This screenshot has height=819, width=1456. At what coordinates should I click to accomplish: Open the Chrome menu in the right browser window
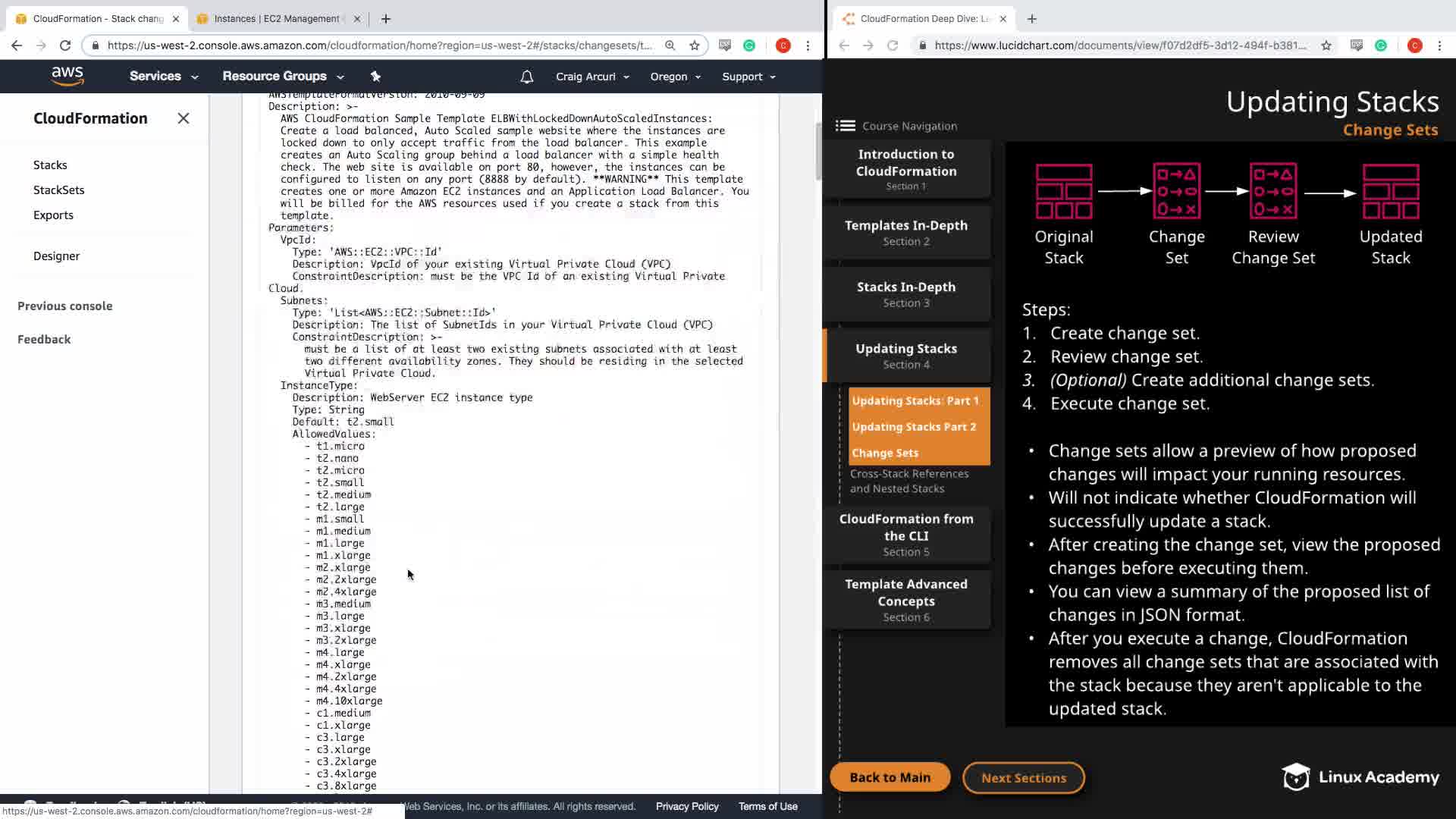coord(1439,45)
